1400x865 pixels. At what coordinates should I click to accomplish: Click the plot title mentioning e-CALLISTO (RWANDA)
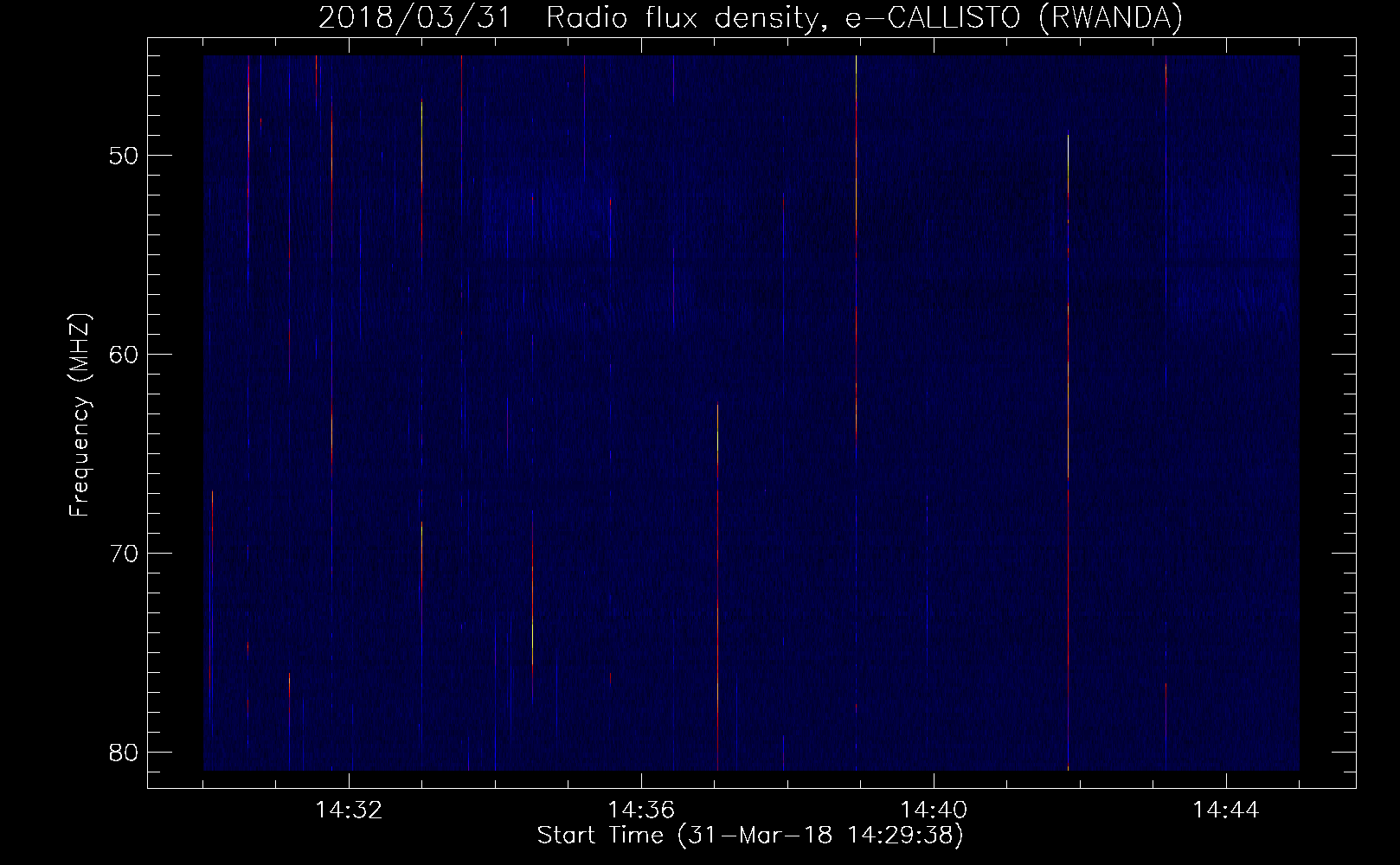[750, 17]
